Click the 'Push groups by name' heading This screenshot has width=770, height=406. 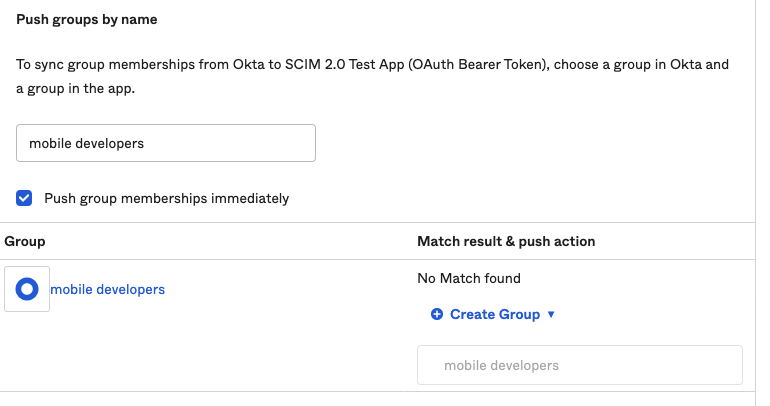pos(86,19)
